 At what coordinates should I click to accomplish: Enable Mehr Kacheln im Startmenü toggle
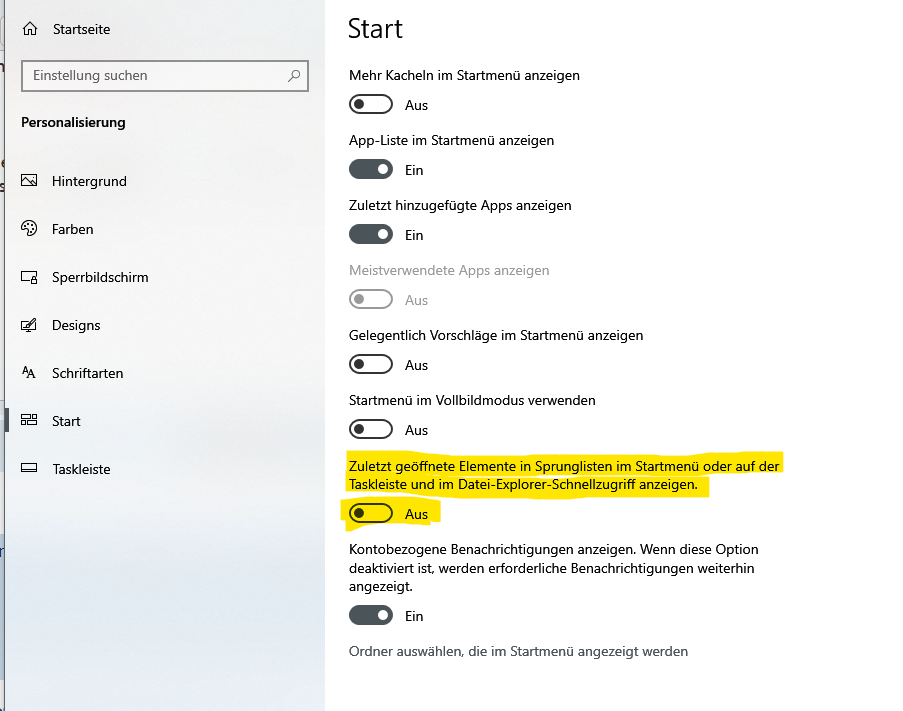pyautogui.click(x=370, y=105)
